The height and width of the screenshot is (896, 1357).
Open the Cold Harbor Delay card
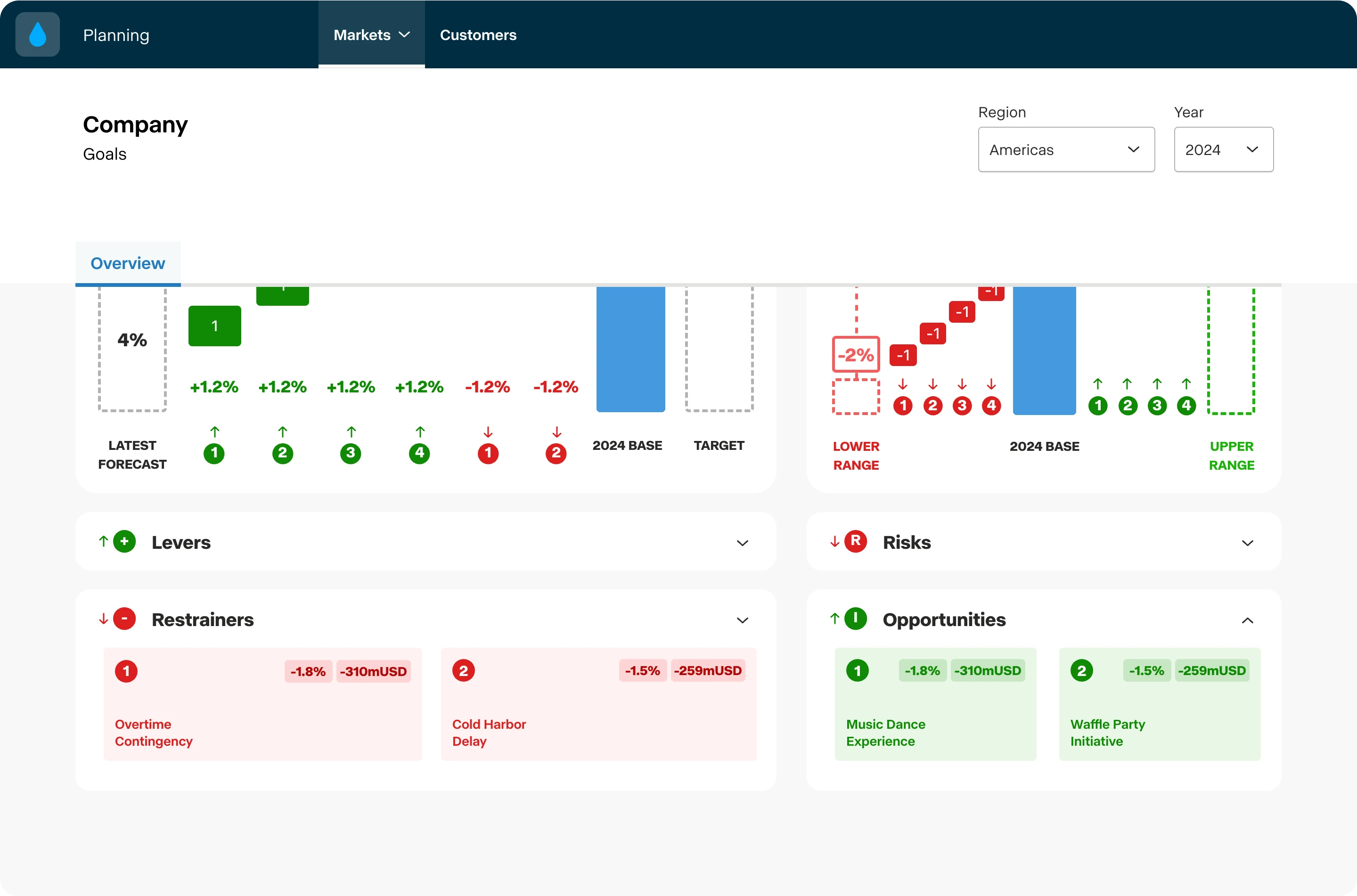click(598, 704)
